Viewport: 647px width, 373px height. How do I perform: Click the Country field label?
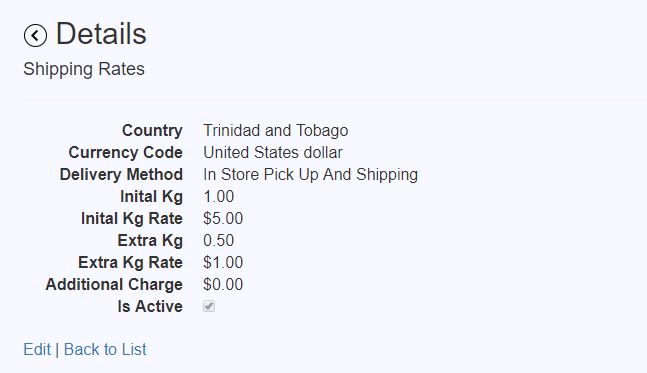[152, 130]
